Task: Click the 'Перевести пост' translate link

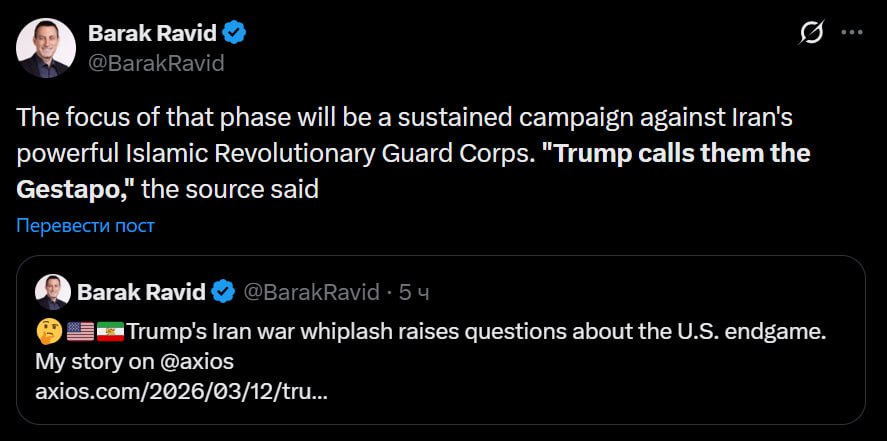Action: click(85, 226)
